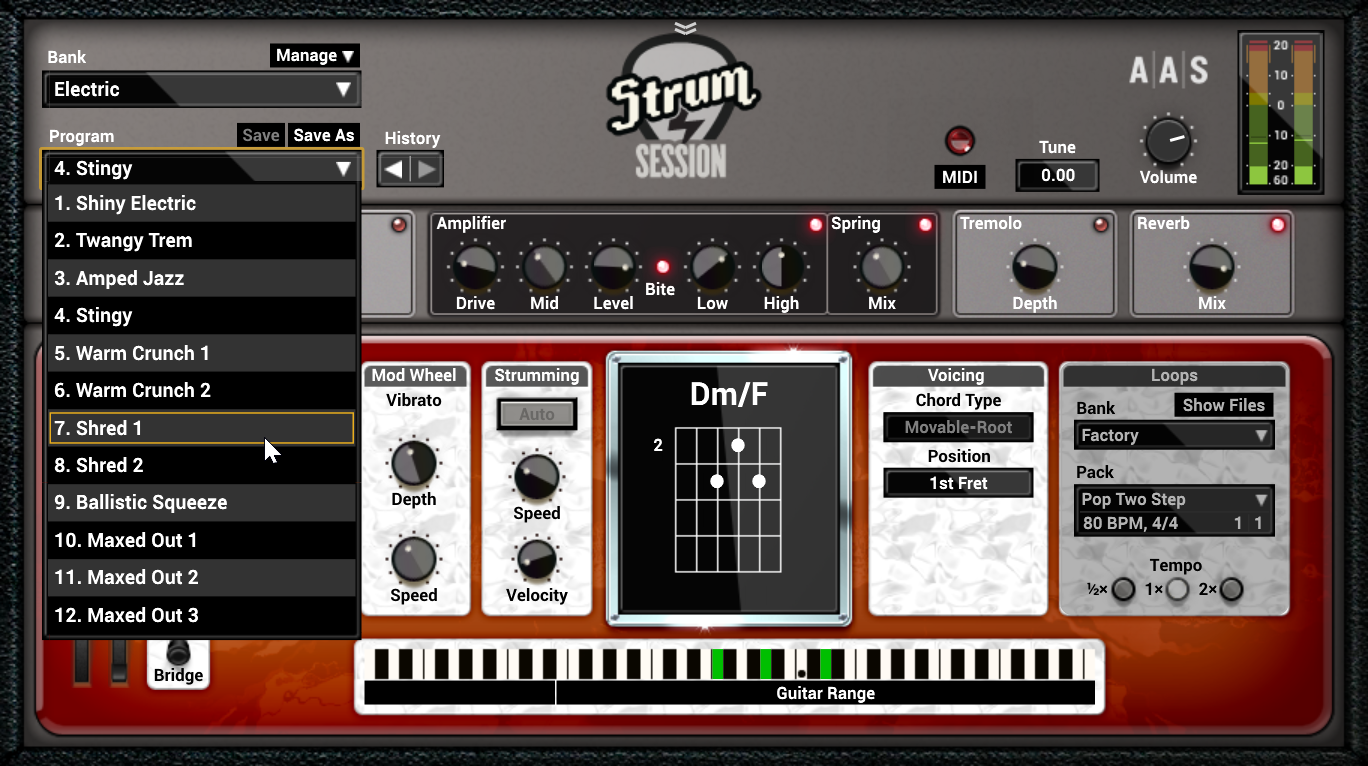Open the Loops Bank Factory dropdown
Screen dimensions: 1368x766
coord(1174,435)
